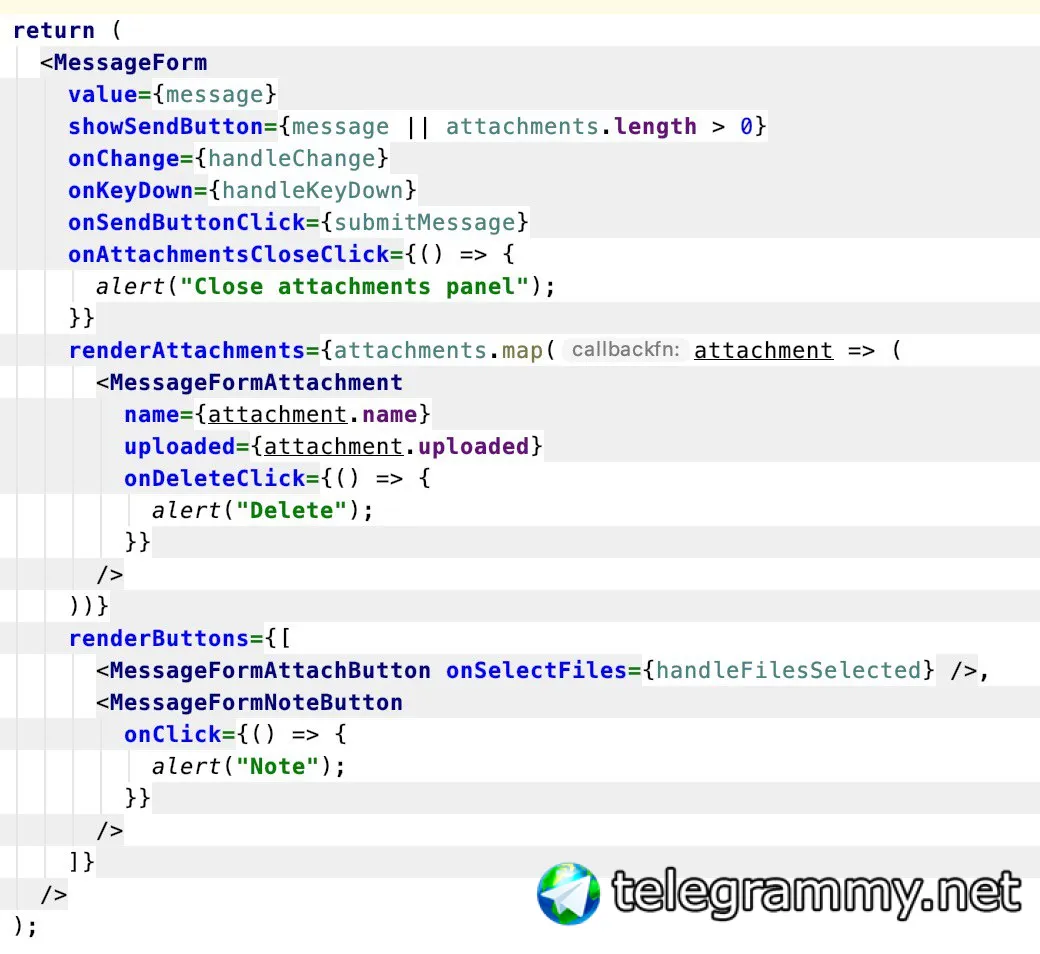
Task: Click the 'map' method call
Action: coord(522,350)
